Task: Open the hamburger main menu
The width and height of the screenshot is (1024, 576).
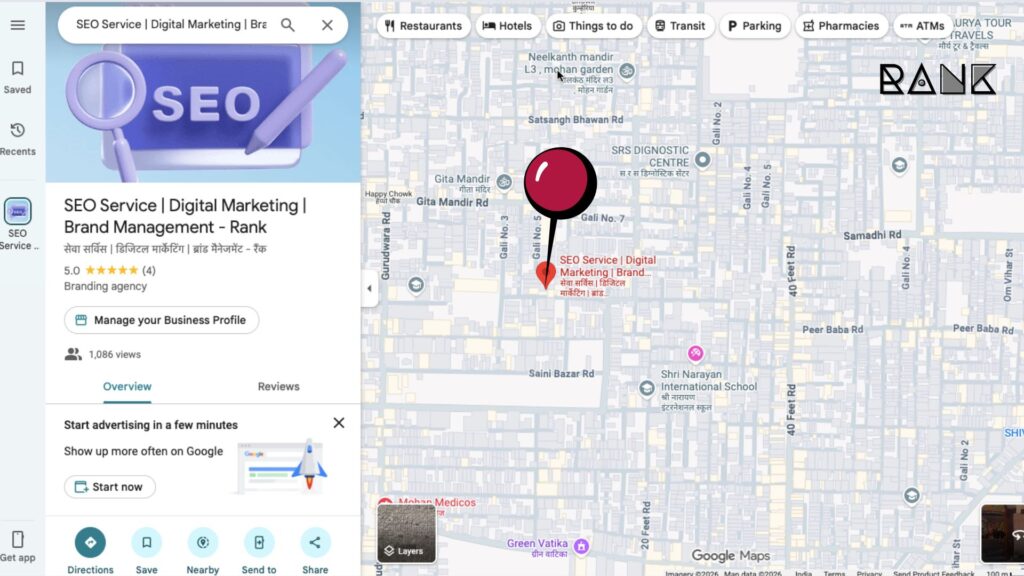Action: pyautogui.click(x=18, y=25)
